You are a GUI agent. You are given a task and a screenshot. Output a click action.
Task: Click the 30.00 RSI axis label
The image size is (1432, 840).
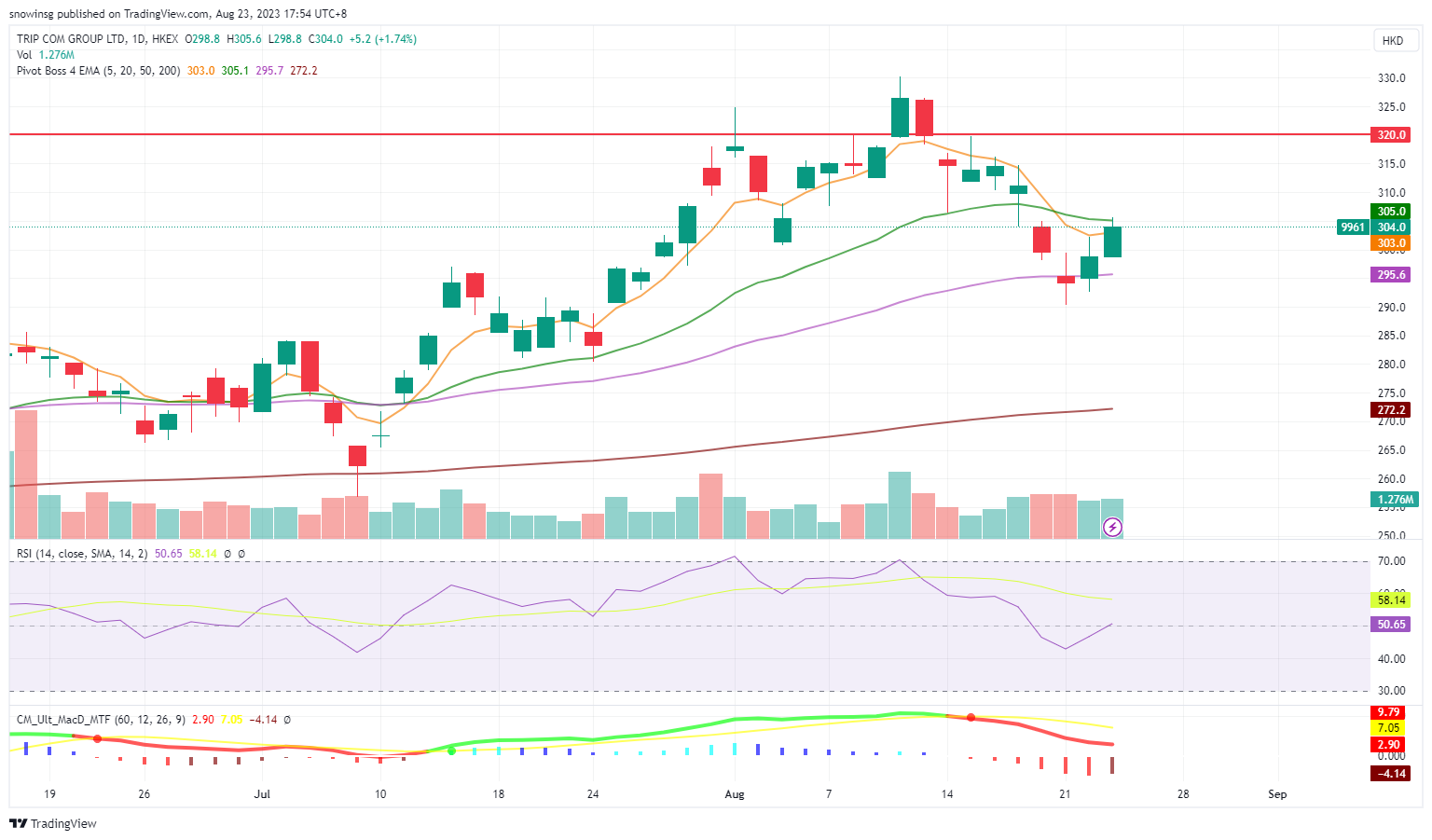click(1392, 691)
